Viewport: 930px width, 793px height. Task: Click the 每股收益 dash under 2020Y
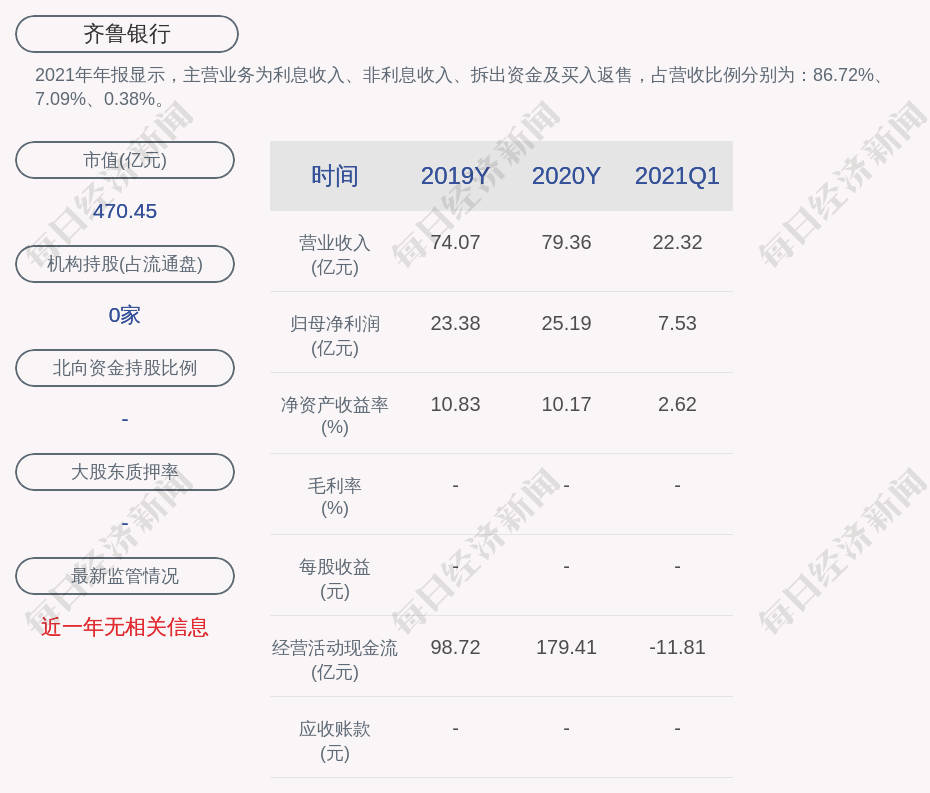(566, 567)
